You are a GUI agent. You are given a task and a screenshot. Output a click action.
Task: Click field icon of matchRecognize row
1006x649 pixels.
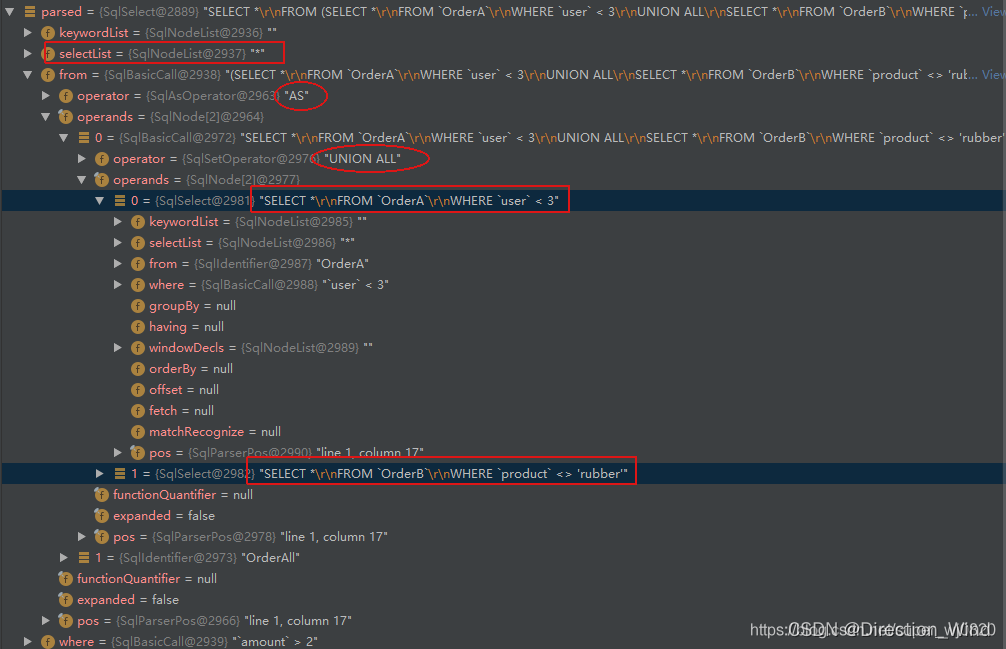pyautogui.click(x=137, y=432)
